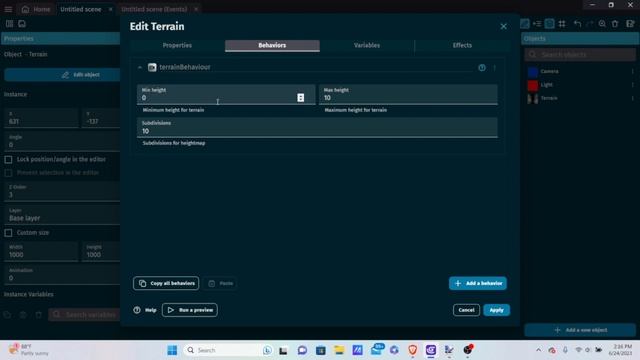Click the Edit object button
Viewport: 640px width, 360px height.
[62, 75]
